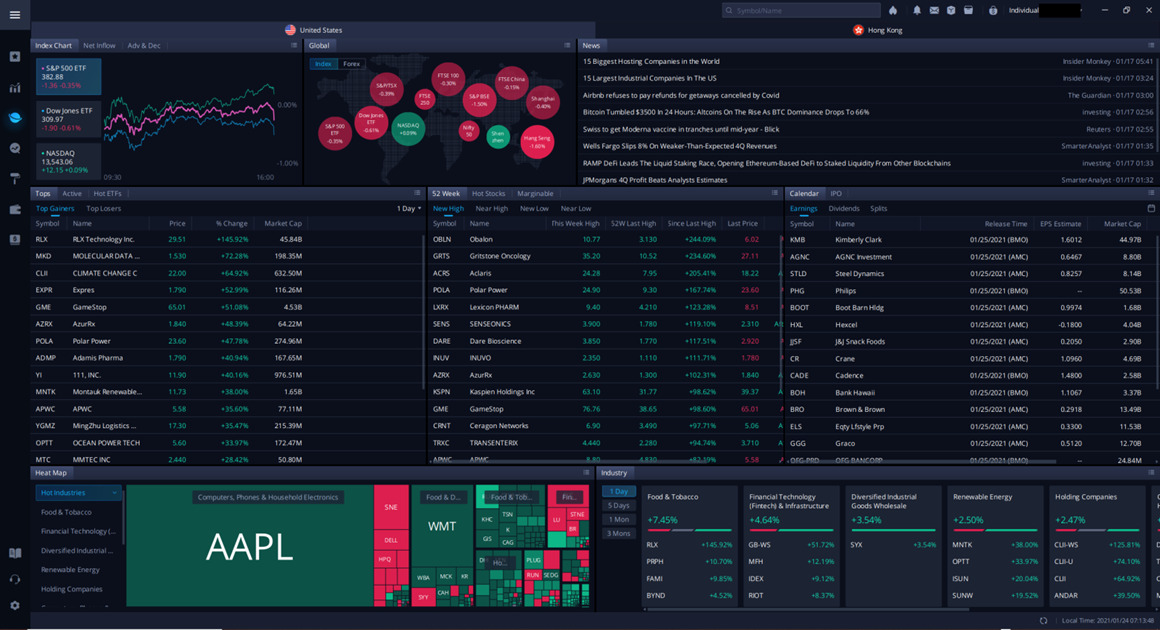Image resolution: width=1160 pixels, height=630 pixels.
Task: Open the headset support icon in sidebar
Action: 15,580
